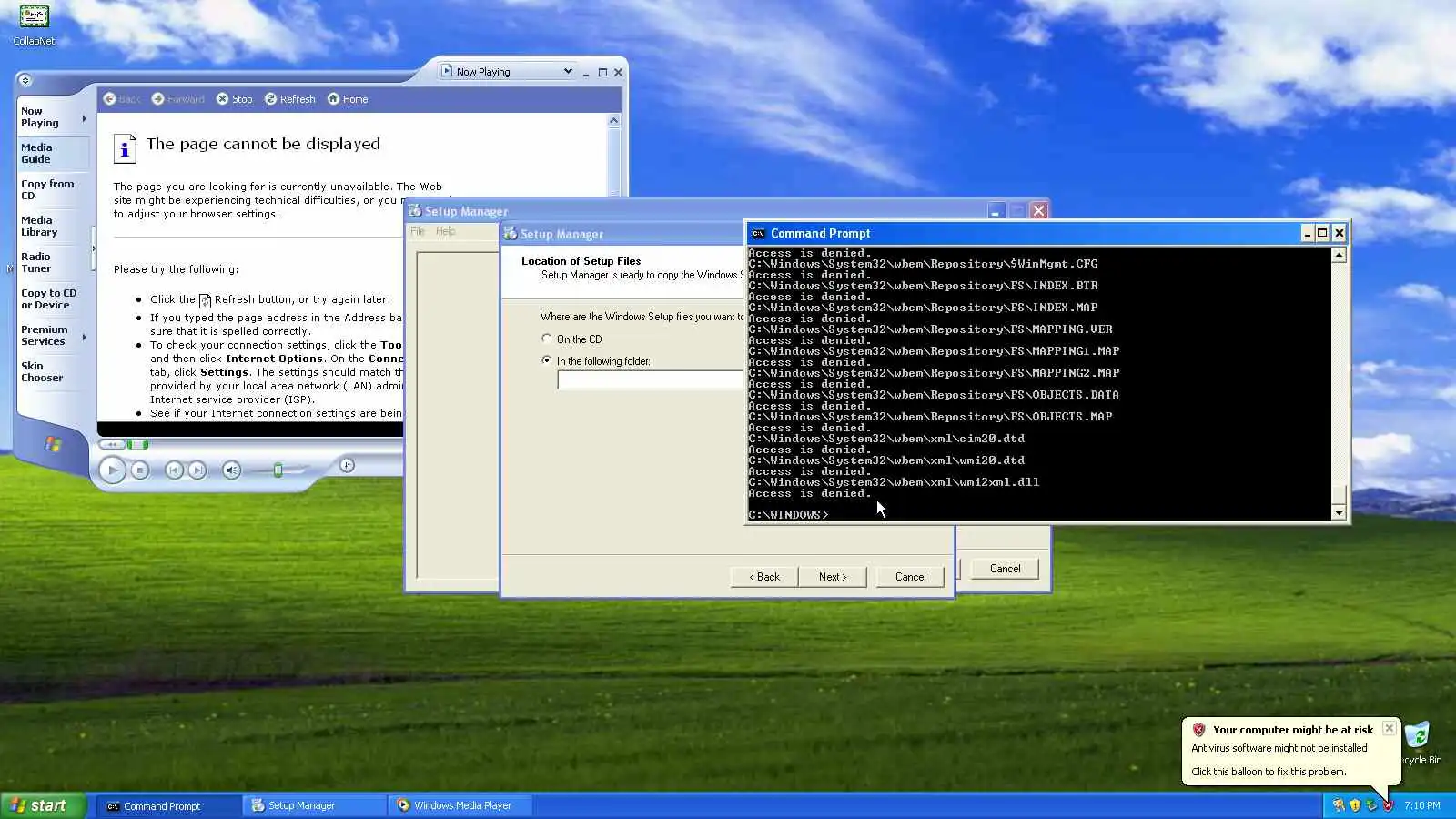The image size is (1456, 819).
Task: Click the Safely Remove Hardware tray icon
Action: [x=1371, y=805]
